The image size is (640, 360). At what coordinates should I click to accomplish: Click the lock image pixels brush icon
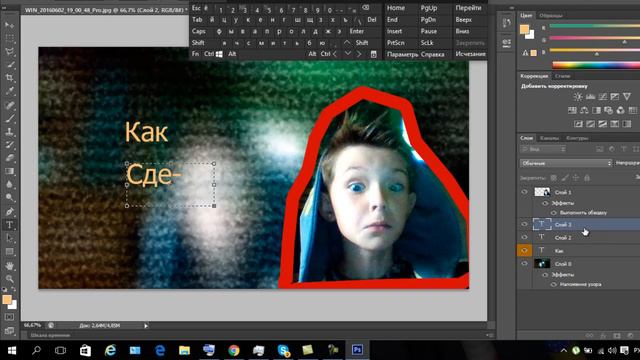[565, 178]
